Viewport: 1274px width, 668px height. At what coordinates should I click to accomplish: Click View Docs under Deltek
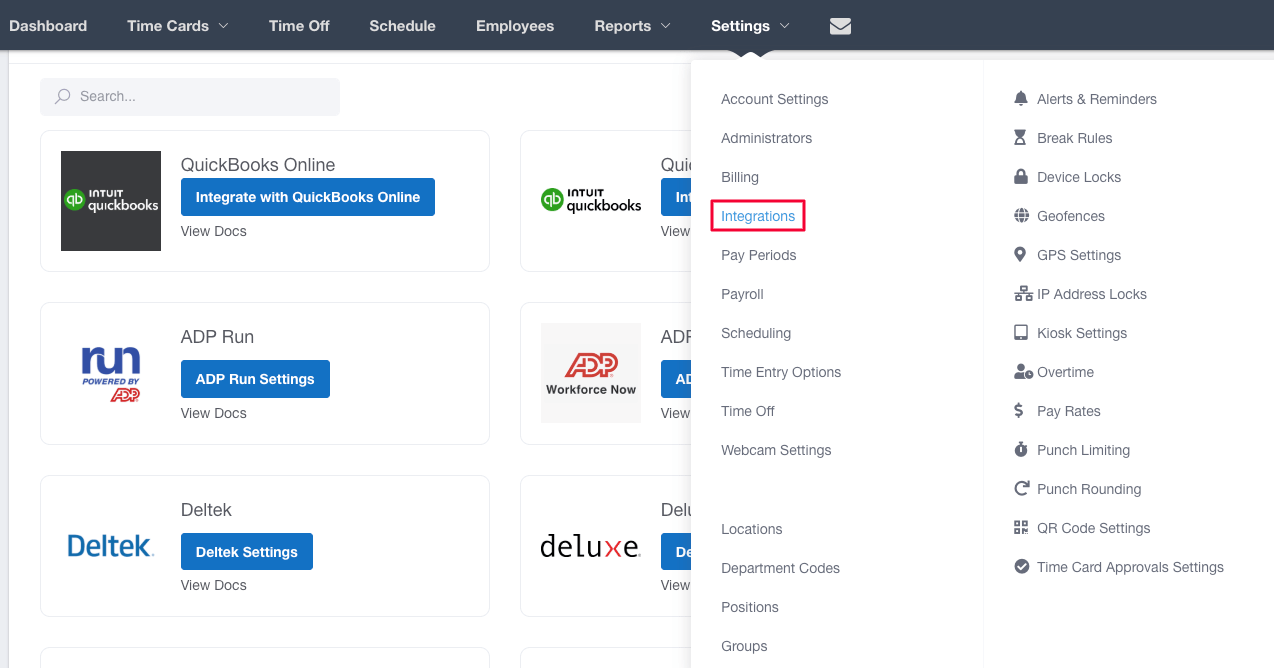tap(213, 585)
